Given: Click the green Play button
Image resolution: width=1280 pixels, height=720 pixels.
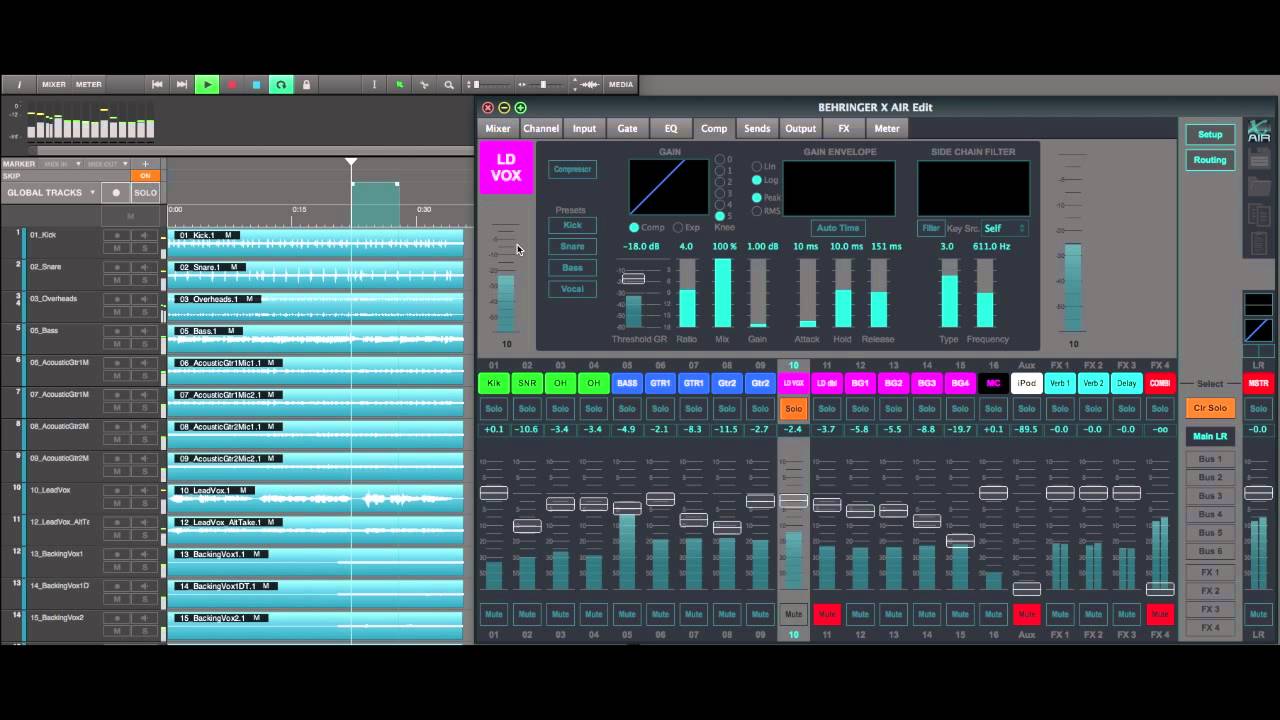Looking at the screenshot, I should [207, 85].
